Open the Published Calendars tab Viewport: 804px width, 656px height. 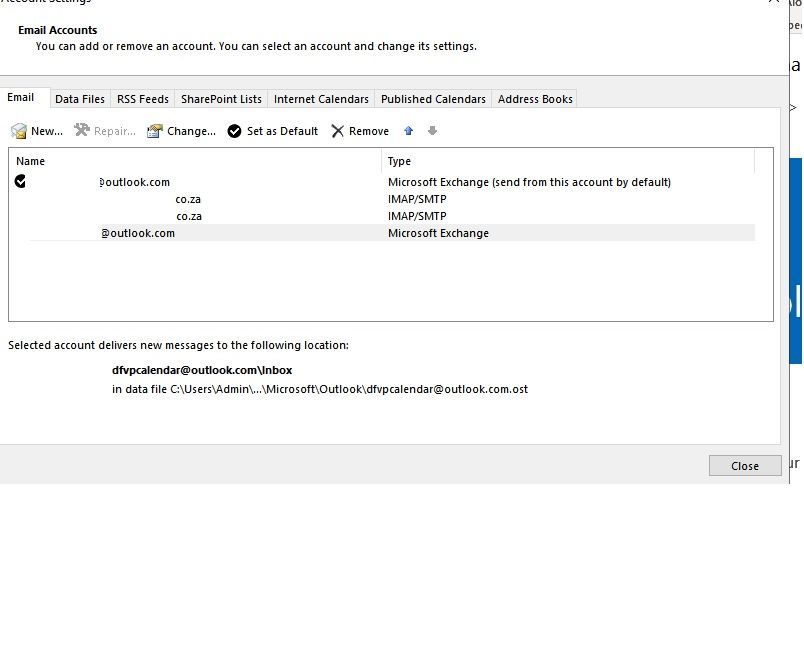(x=433, y=99)
